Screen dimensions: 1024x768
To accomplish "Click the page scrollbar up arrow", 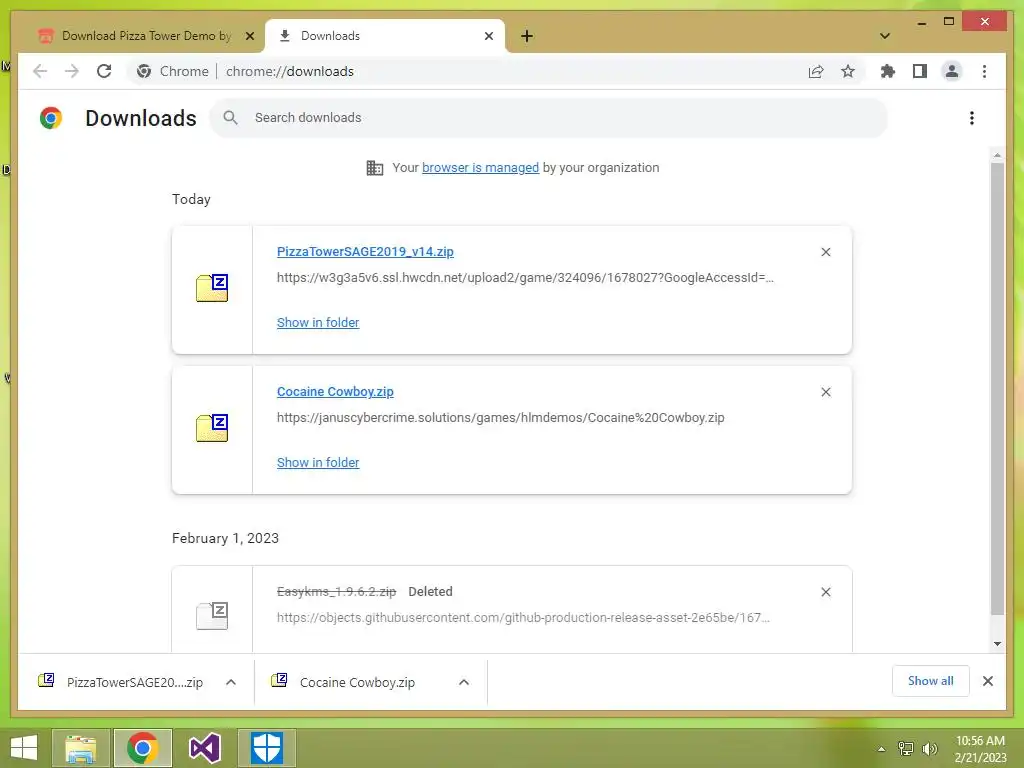I will (x=997, y=155).
